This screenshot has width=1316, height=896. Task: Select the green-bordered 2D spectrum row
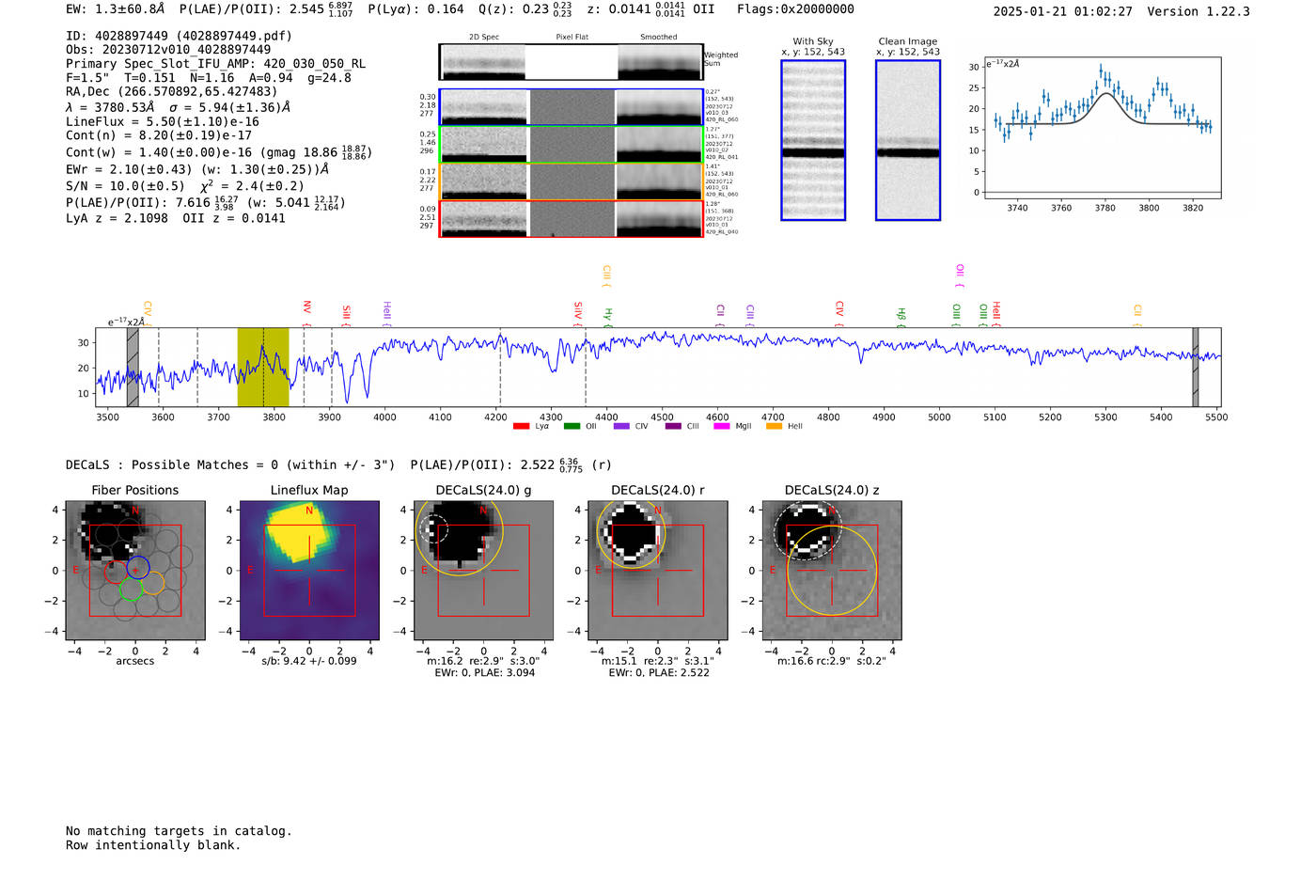572,145
